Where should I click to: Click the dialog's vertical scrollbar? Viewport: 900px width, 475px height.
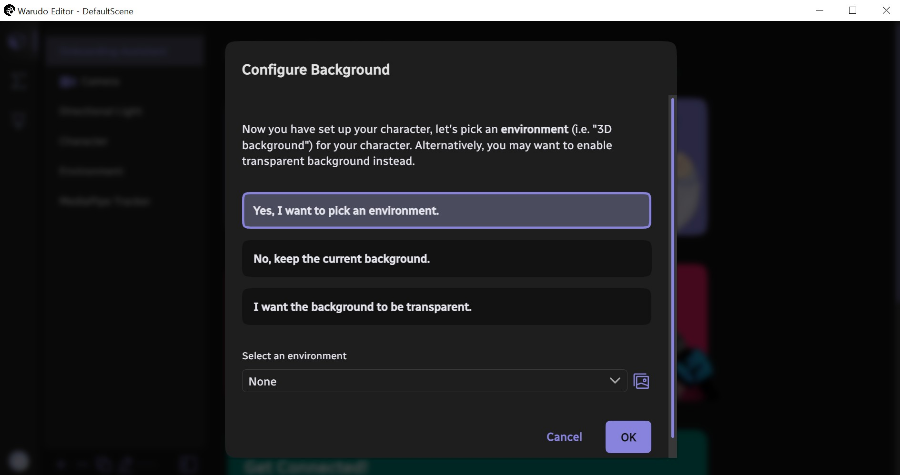(x=673, y=270)
